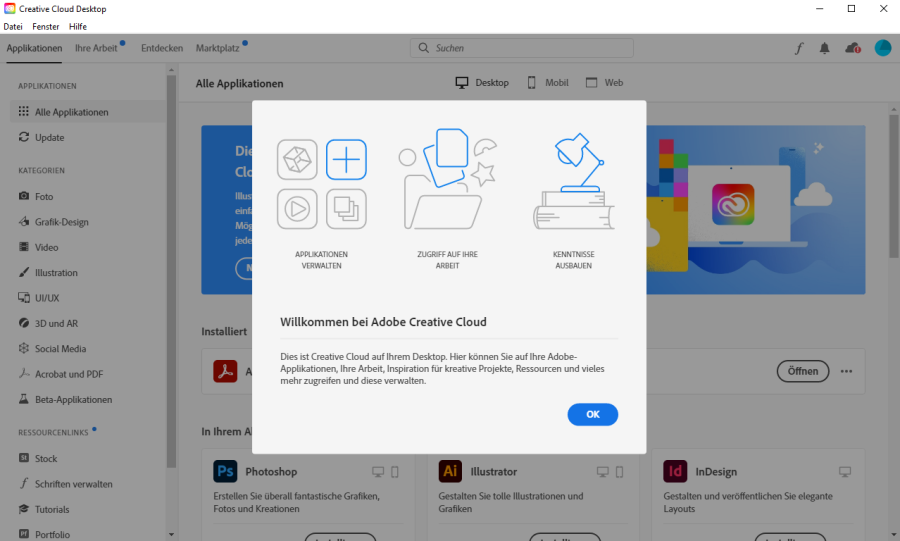The width and height of the screenshot is (900, 541).
Task: Click the Suchen search field
Action: 521,48
